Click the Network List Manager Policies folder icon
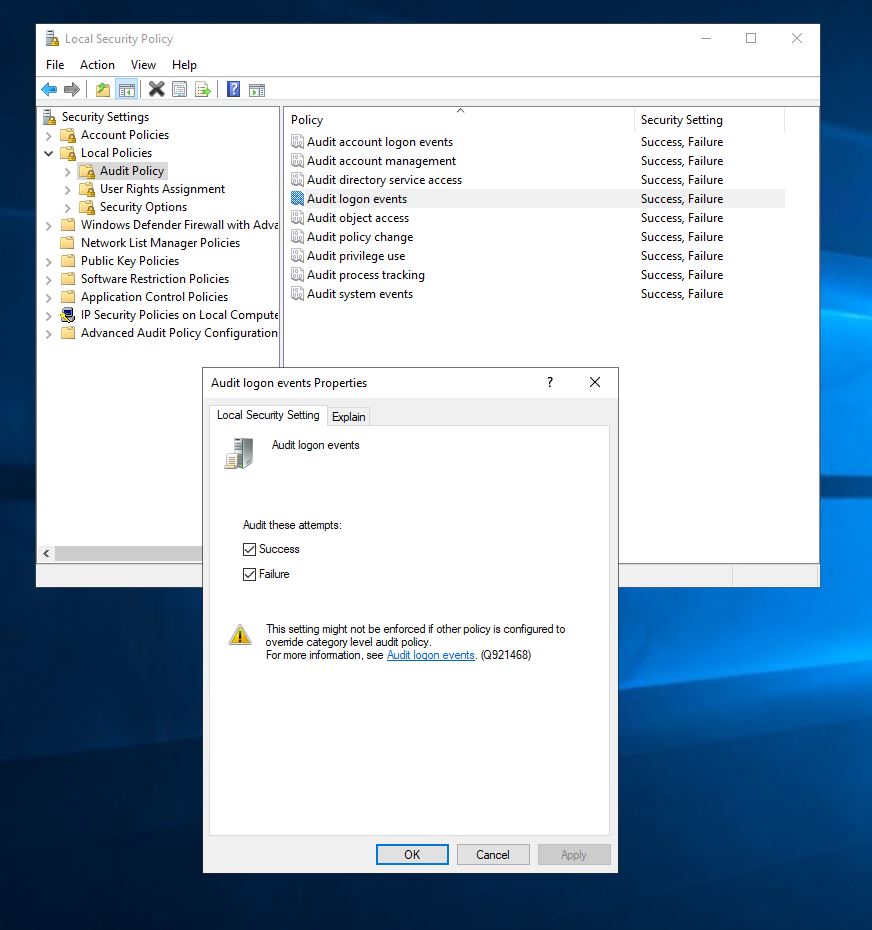Viewport: 872px width, 930px height. tap(68, 243)
